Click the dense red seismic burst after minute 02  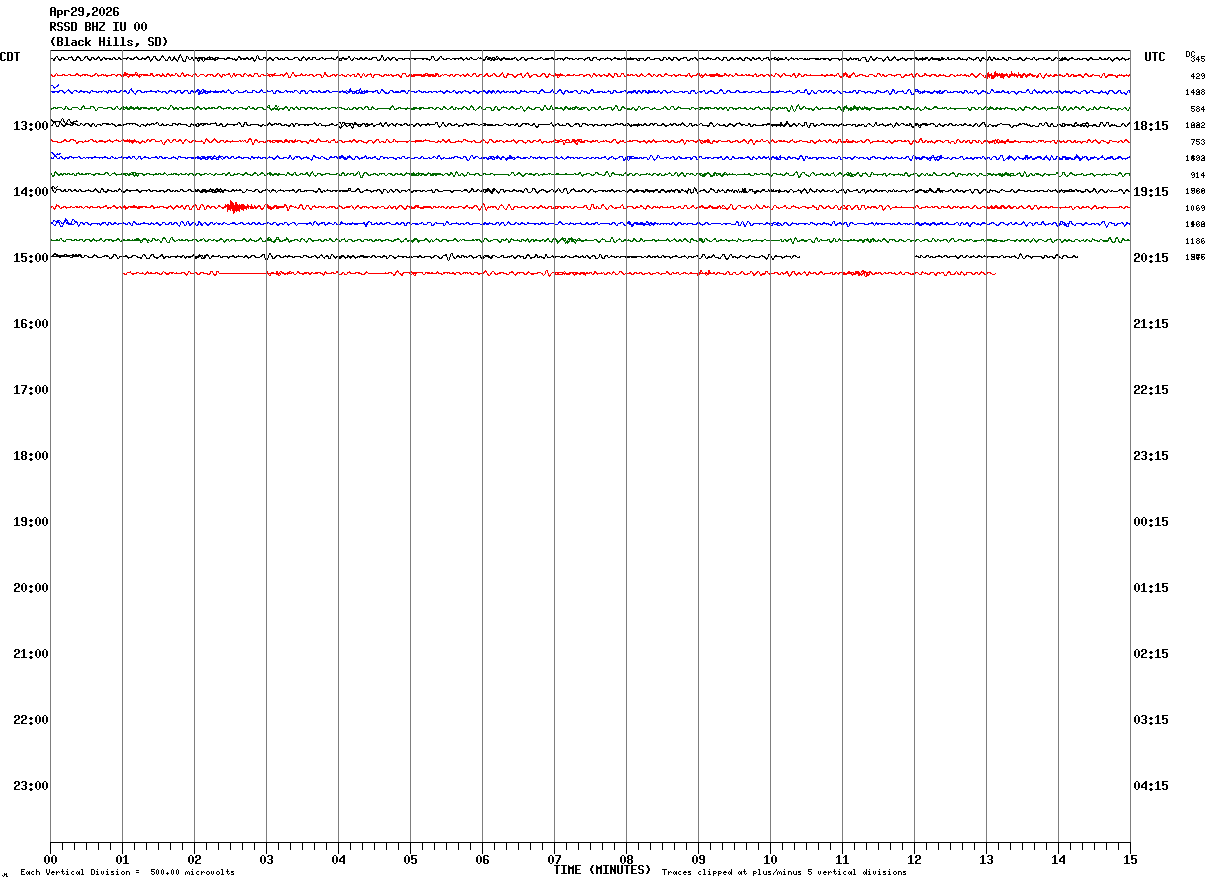[x=238, y=207]
